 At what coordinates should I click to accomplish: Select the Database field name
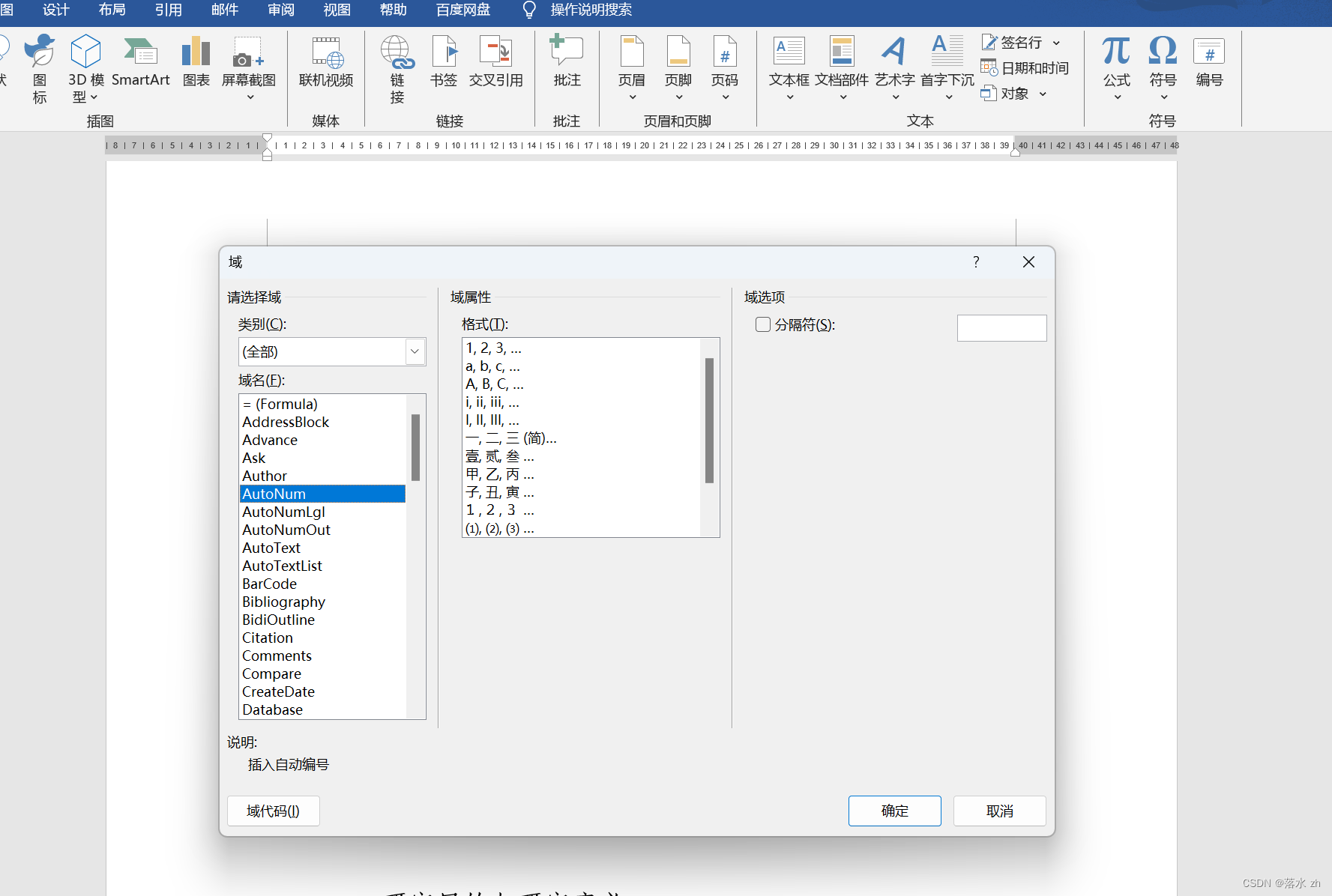(x=322, y=709)
